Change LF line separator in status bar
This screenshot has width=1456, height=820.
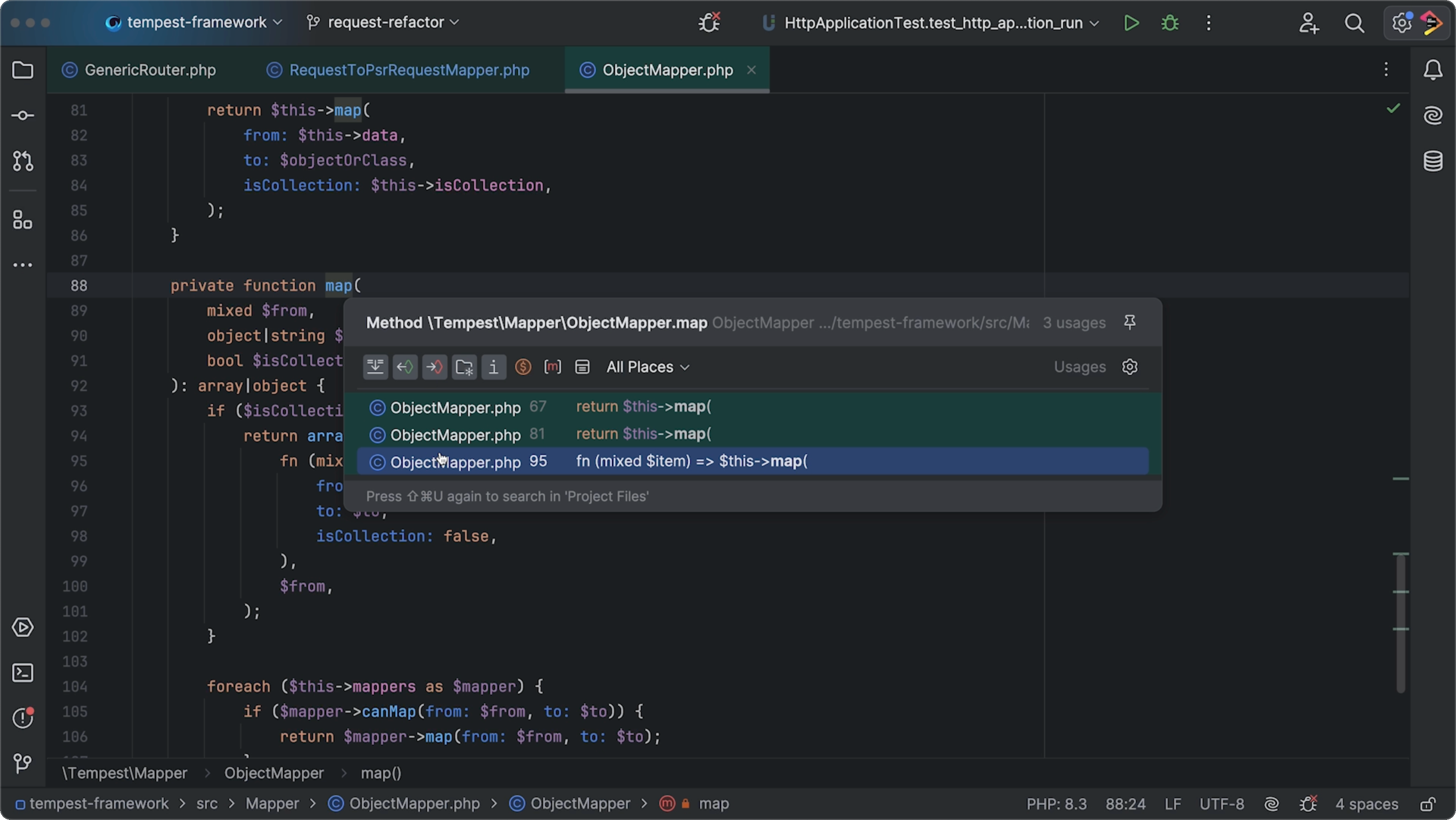click(x=1173, y=803)
